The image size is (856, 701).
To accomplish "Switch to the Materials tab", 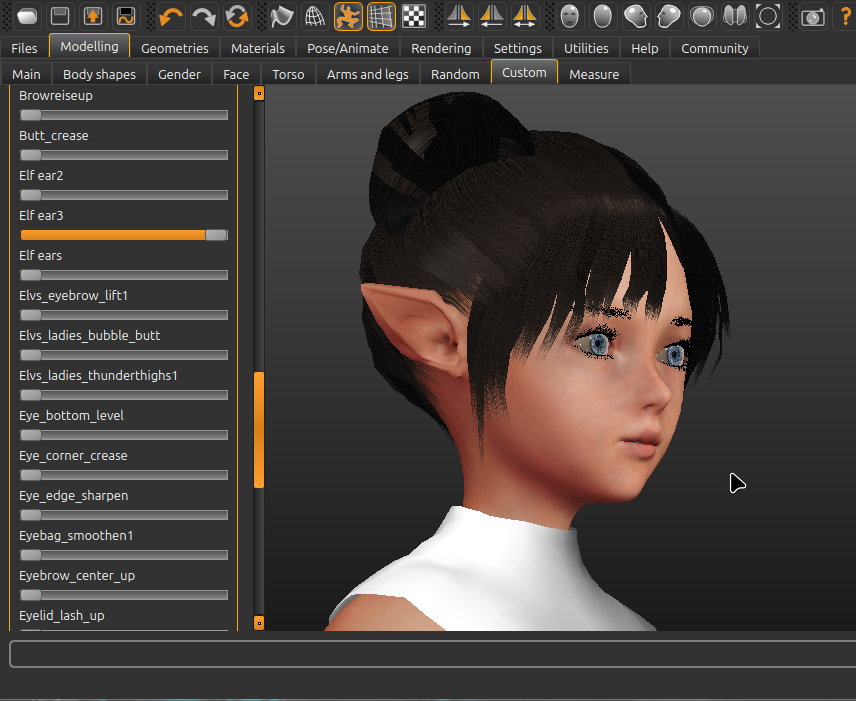I will pos(257,47).
